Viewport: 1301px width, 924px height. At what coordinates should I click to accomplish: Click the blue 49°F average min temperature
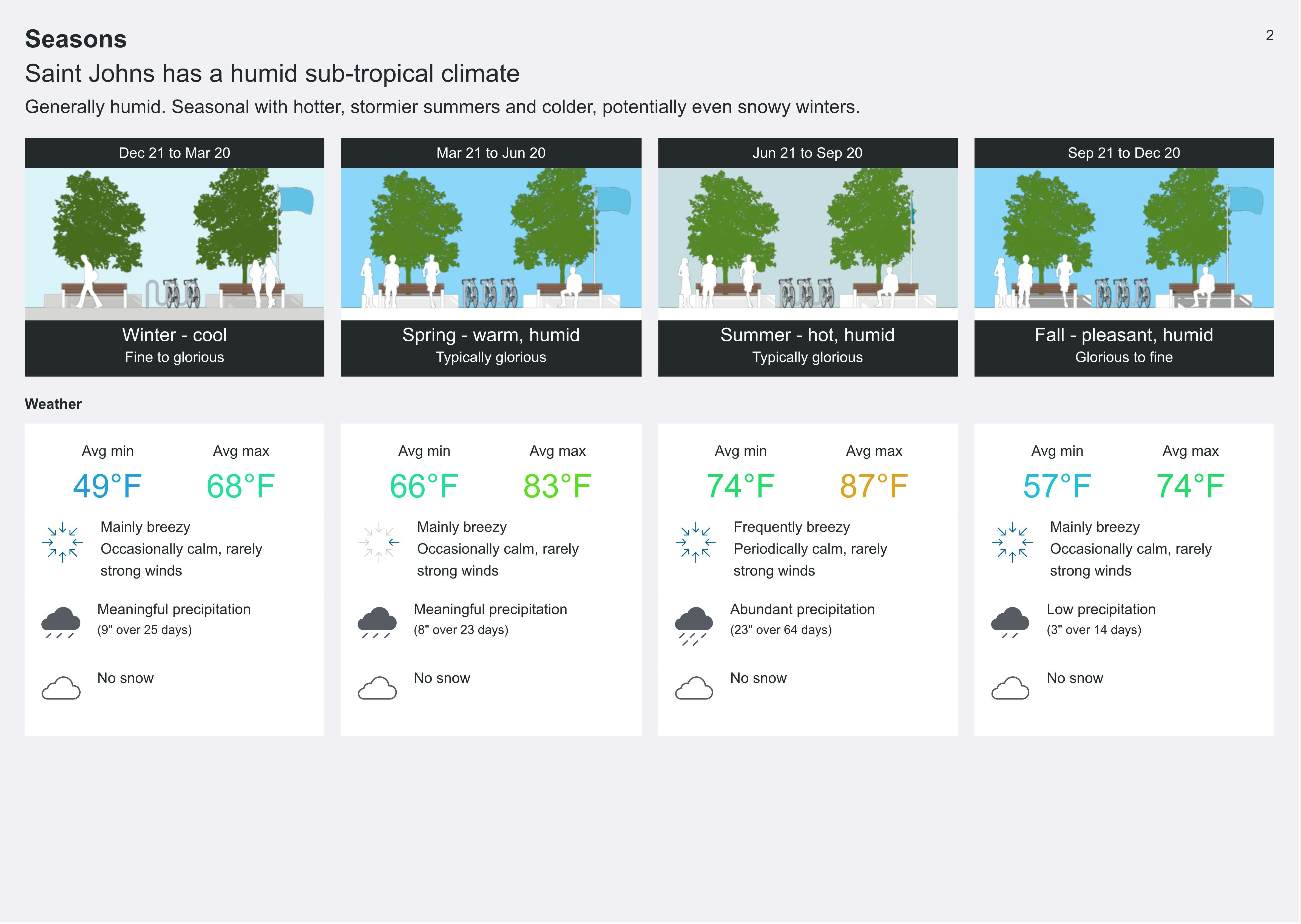point(107,486)
